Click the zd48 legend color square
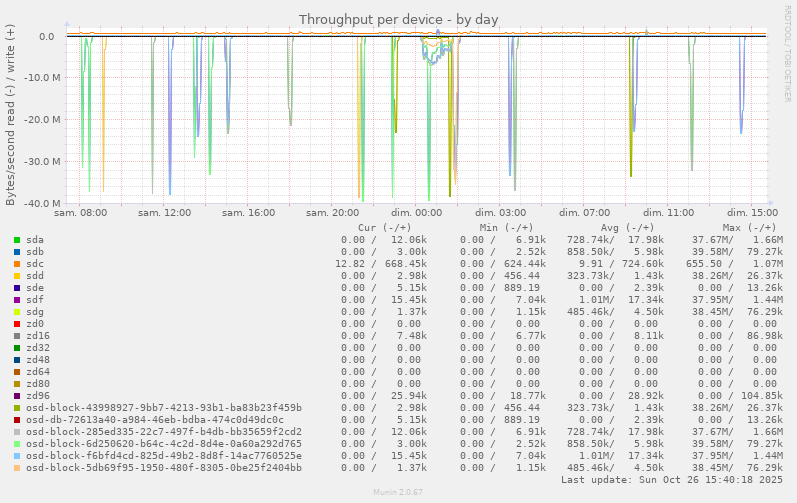The height and width of the screenshot is (503, 797). click(x=17, y=360)
